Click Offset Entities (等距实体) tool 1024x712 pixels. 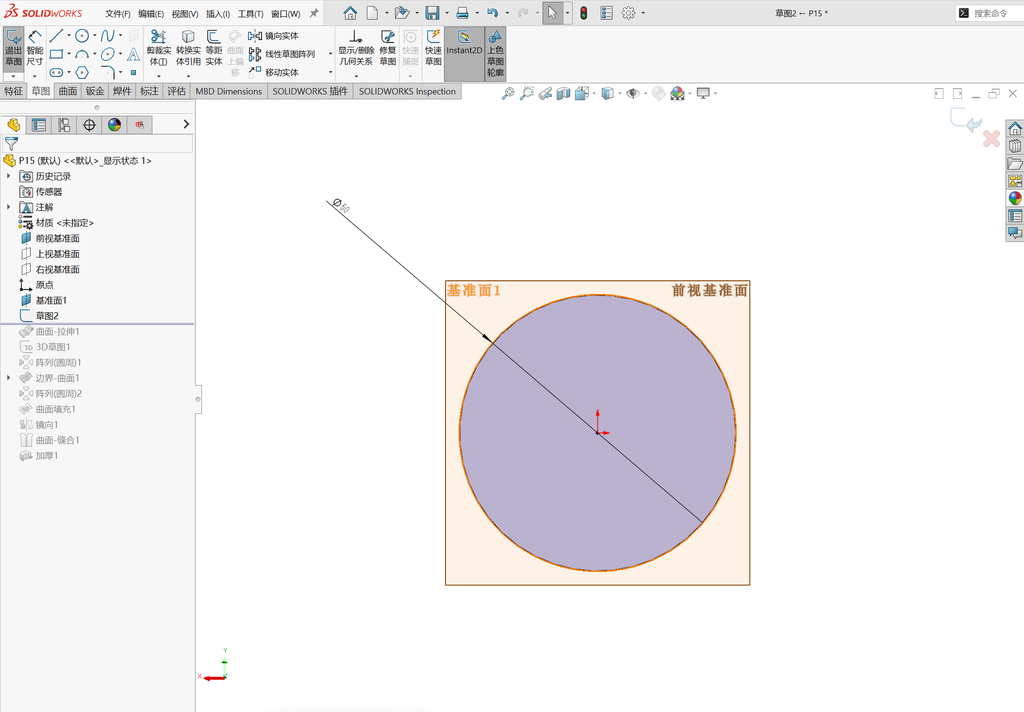(x=214, y=48)
